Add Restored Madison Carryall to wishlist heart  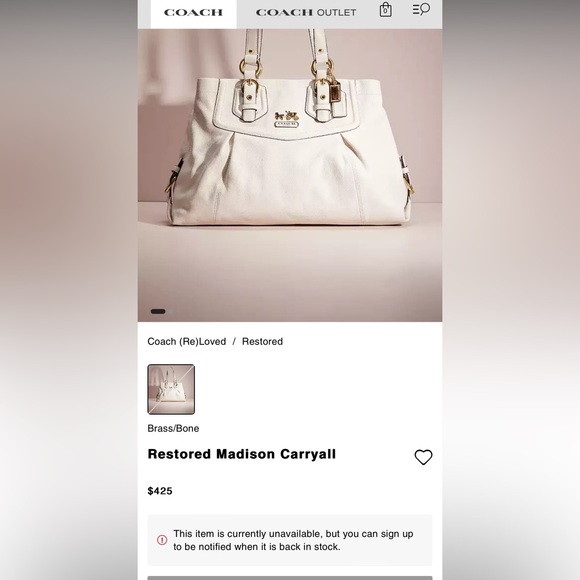pos(423,457)
